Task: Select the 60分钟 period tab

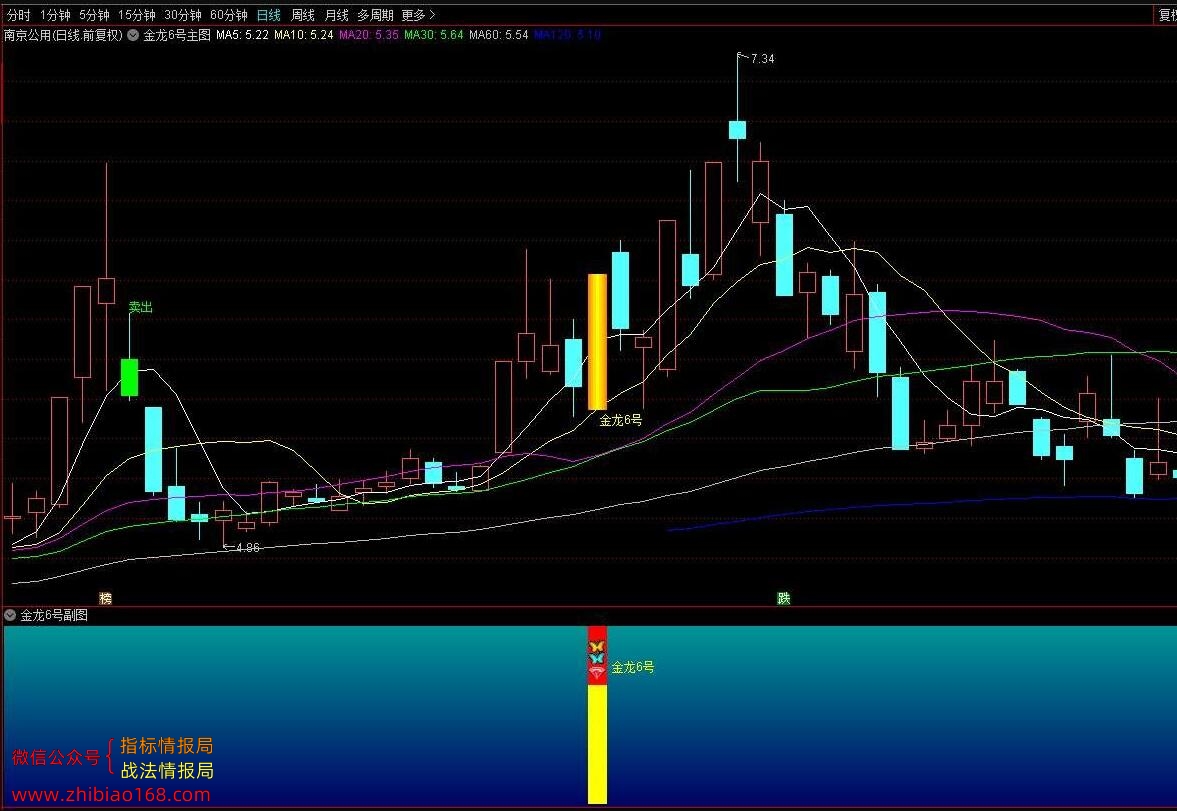Action: tap(229, 15)
